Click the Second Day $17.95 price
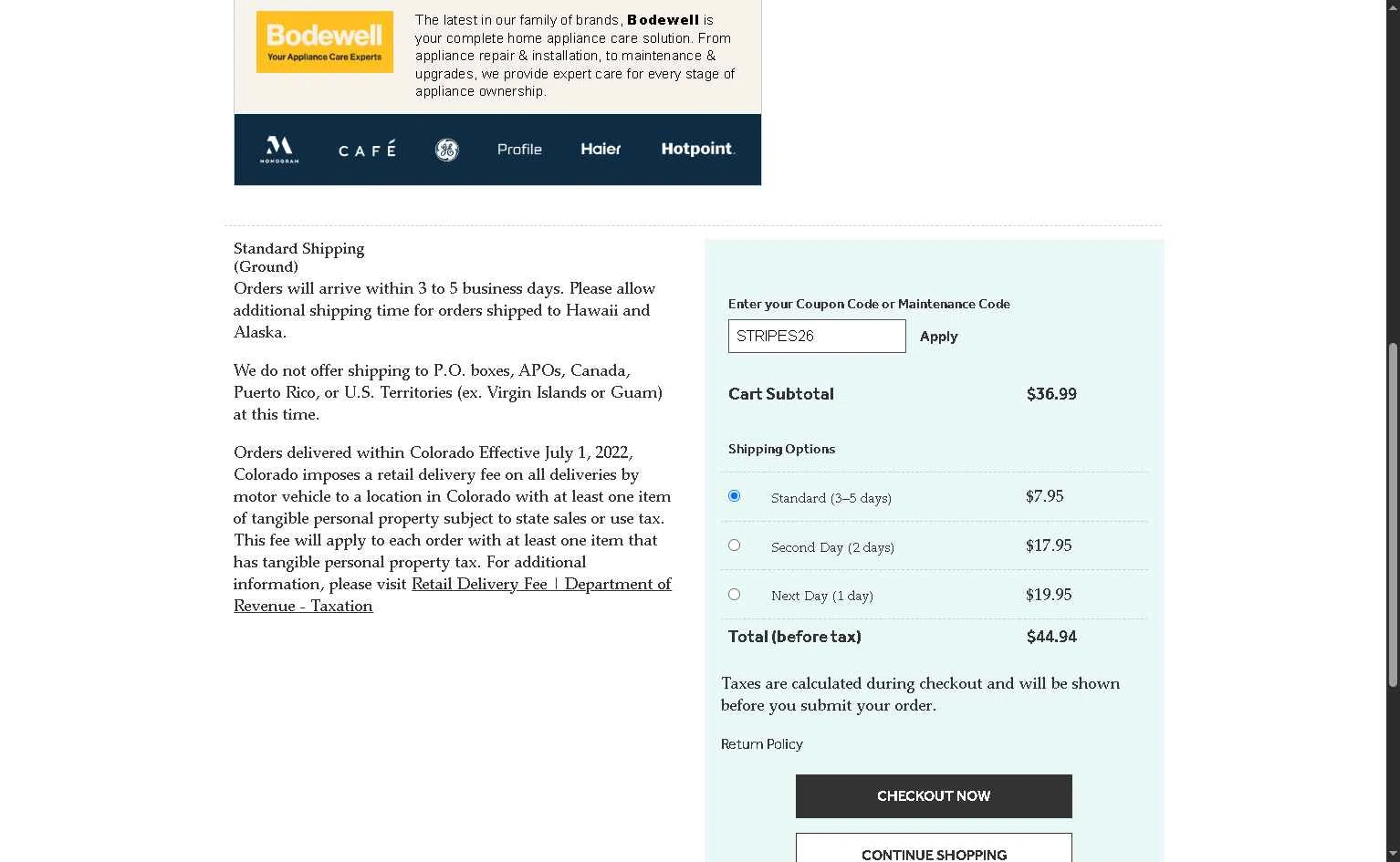 point(1049,545)
